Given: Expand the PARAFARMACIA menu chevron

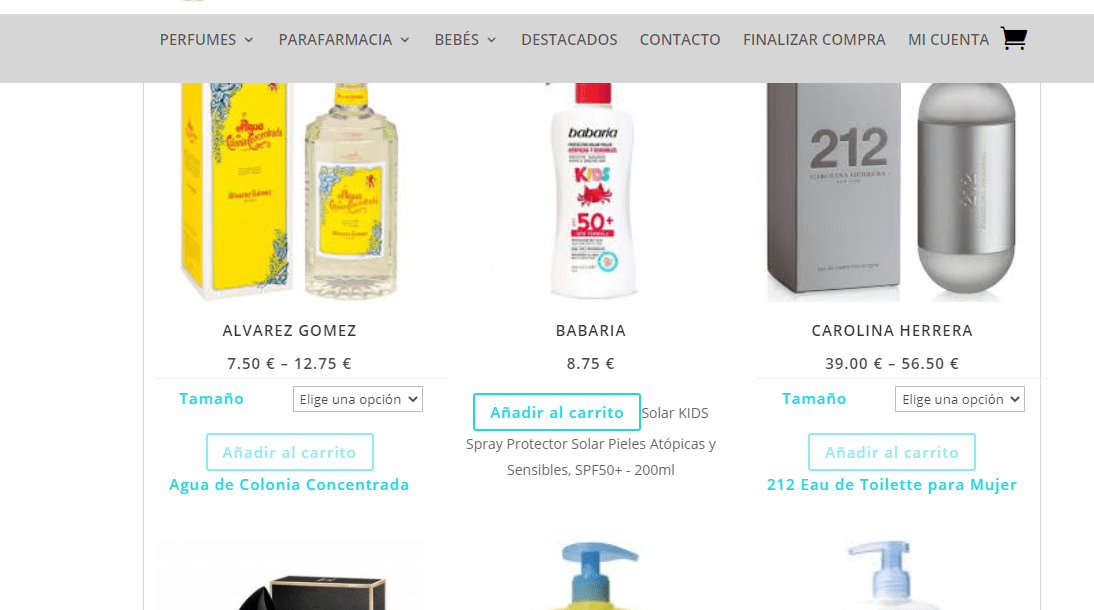Looking at the screenshot, I should tap(405, 40).
